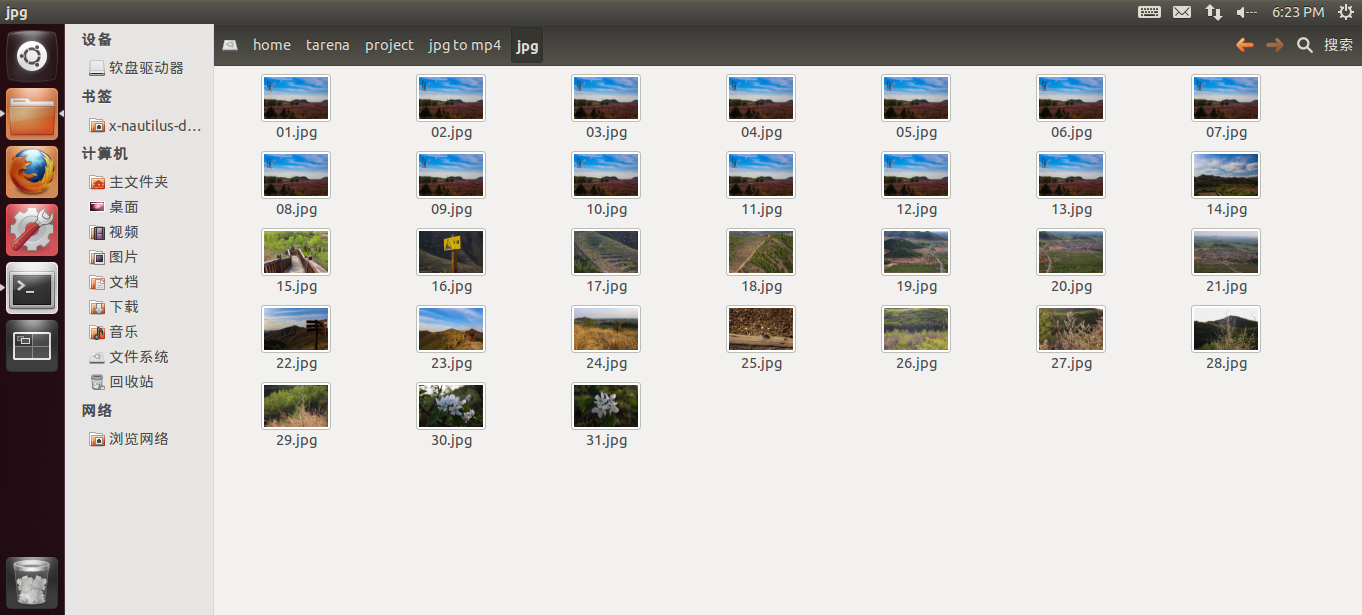Select thumbnail of 28.jpg
1362x615 pixels.
[1226, 329]
